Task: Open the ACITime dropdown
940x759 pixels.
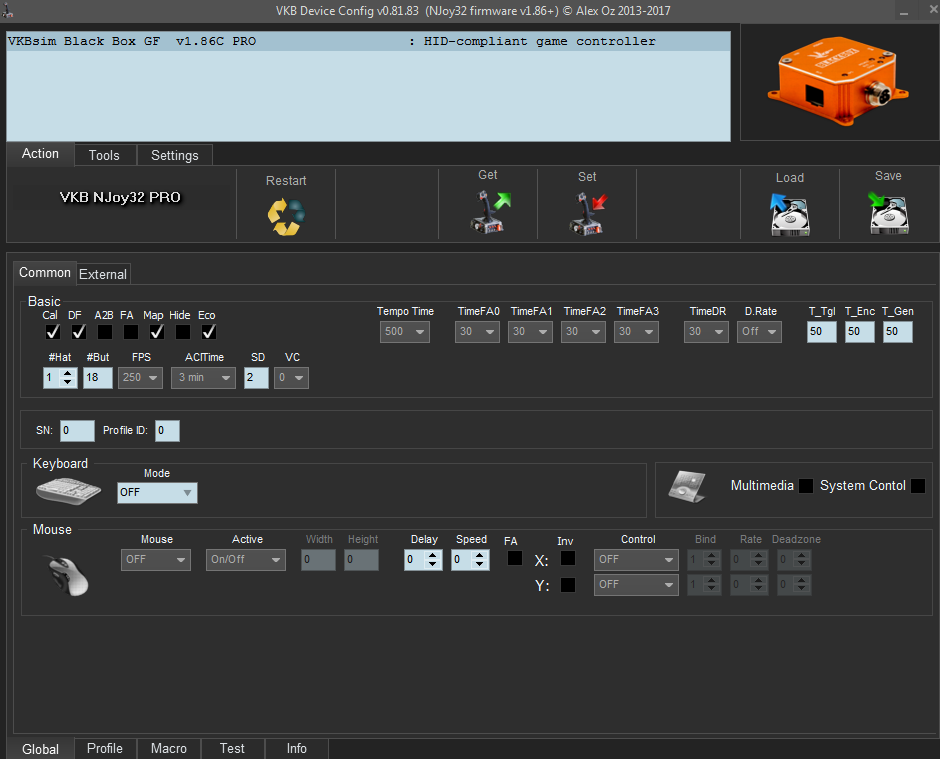Action: point(203,378)
